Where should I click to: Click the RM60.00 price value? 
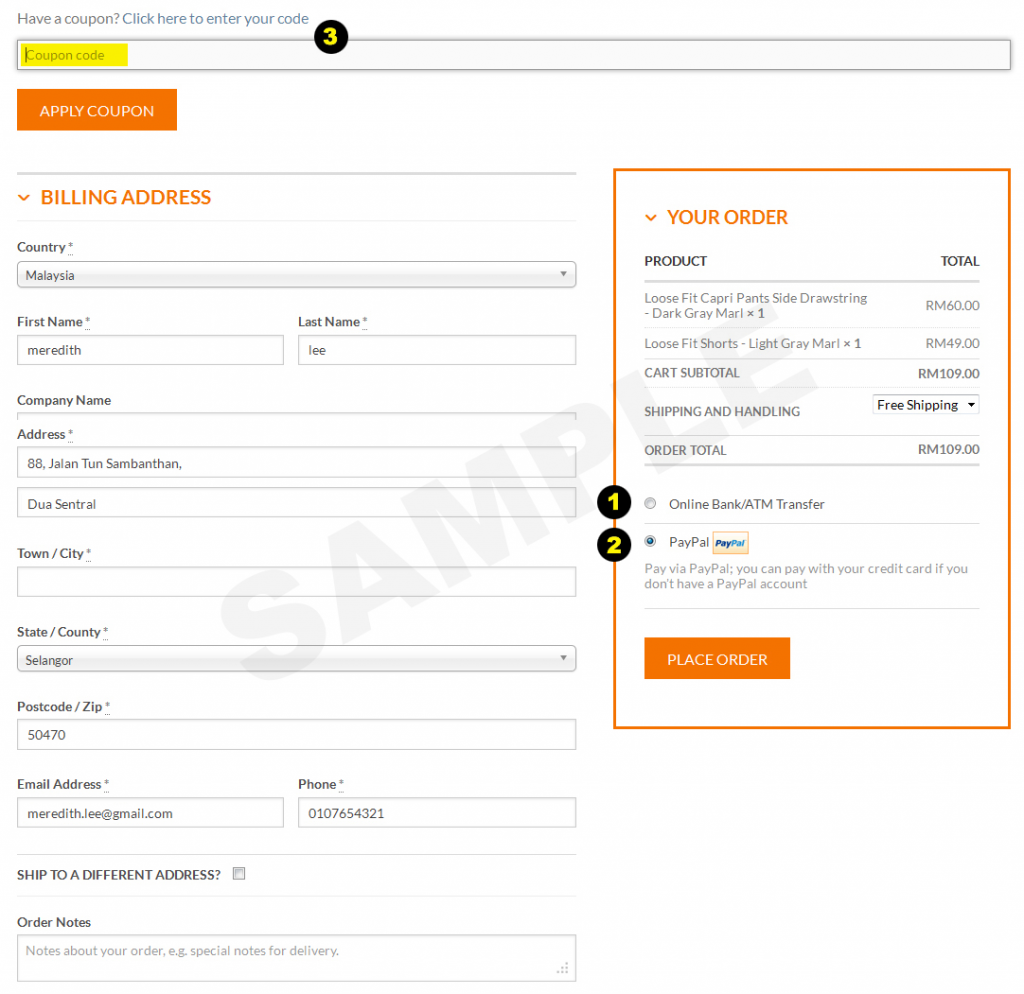(x=952, y=306)
